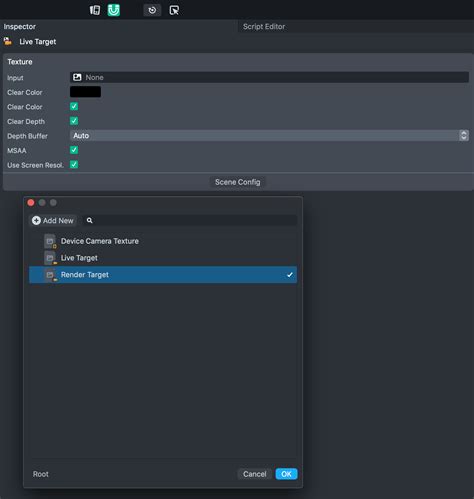The height and width of the screenshot is (499, 474).
Task: Click the MSAA label text
Action: [17, 151]
